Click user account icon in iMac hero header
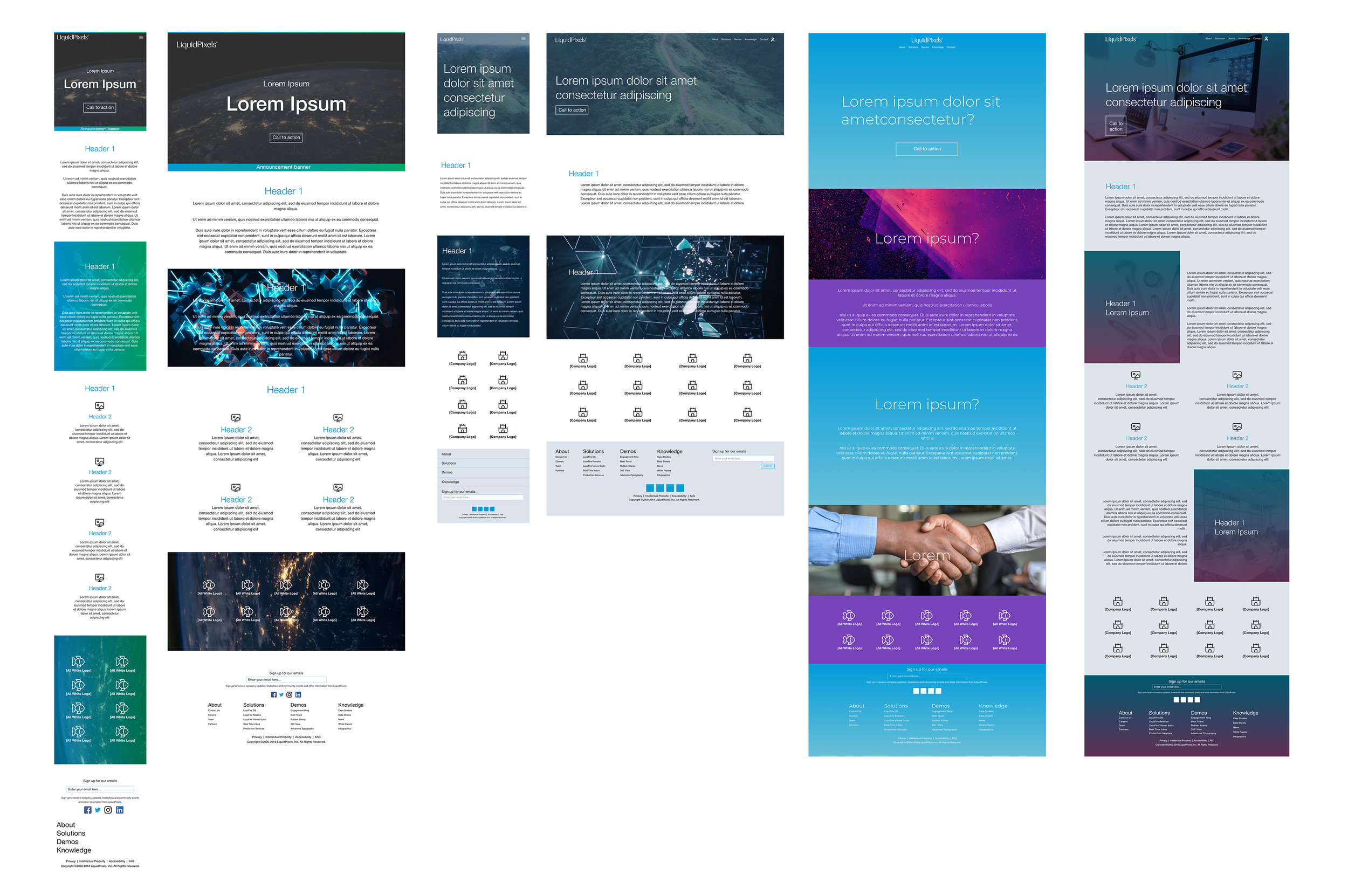1348x896 pixels. point(1266,39)
